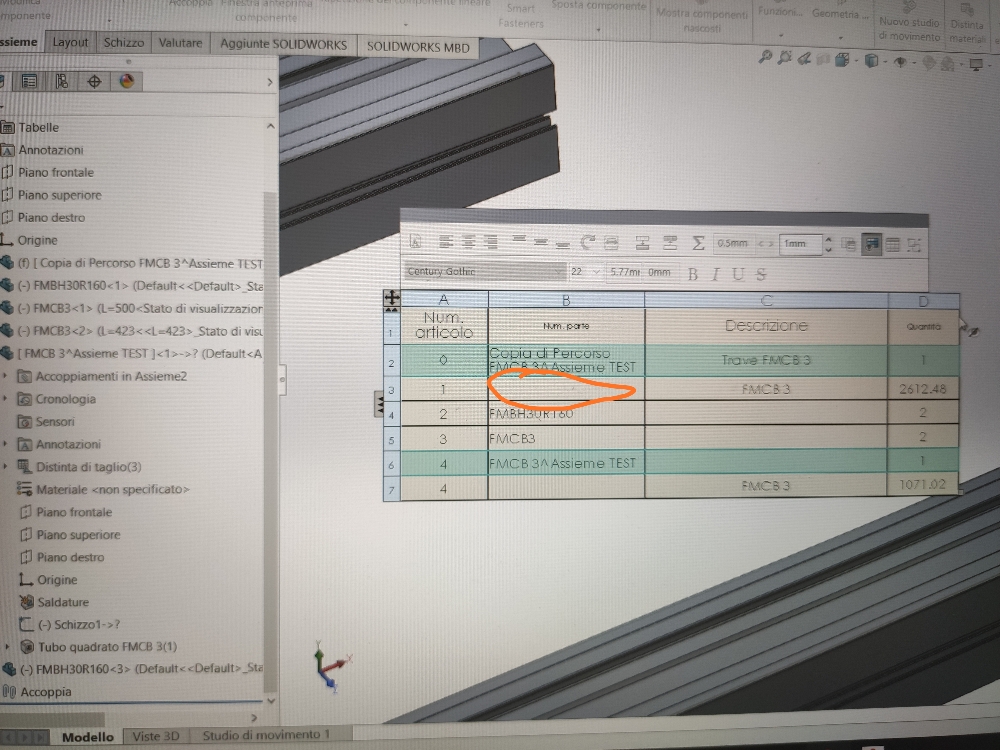Open the Century Gothic font dropdown

pyautogui.click(x=484, y=272)
